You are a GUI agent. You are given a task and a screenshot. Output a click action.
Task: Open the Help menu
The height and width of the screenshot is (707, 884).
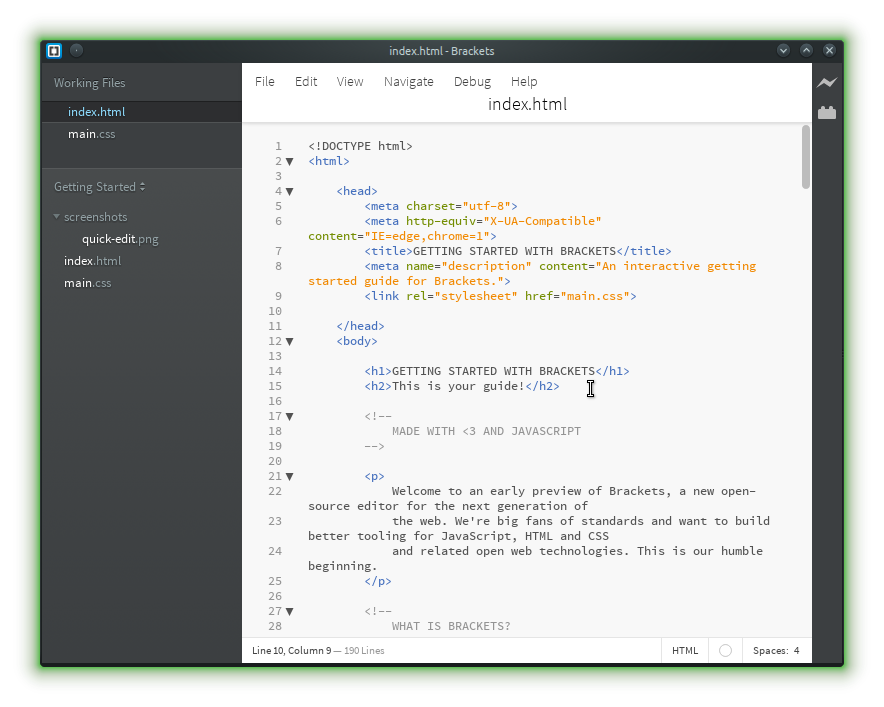[524, 82]
